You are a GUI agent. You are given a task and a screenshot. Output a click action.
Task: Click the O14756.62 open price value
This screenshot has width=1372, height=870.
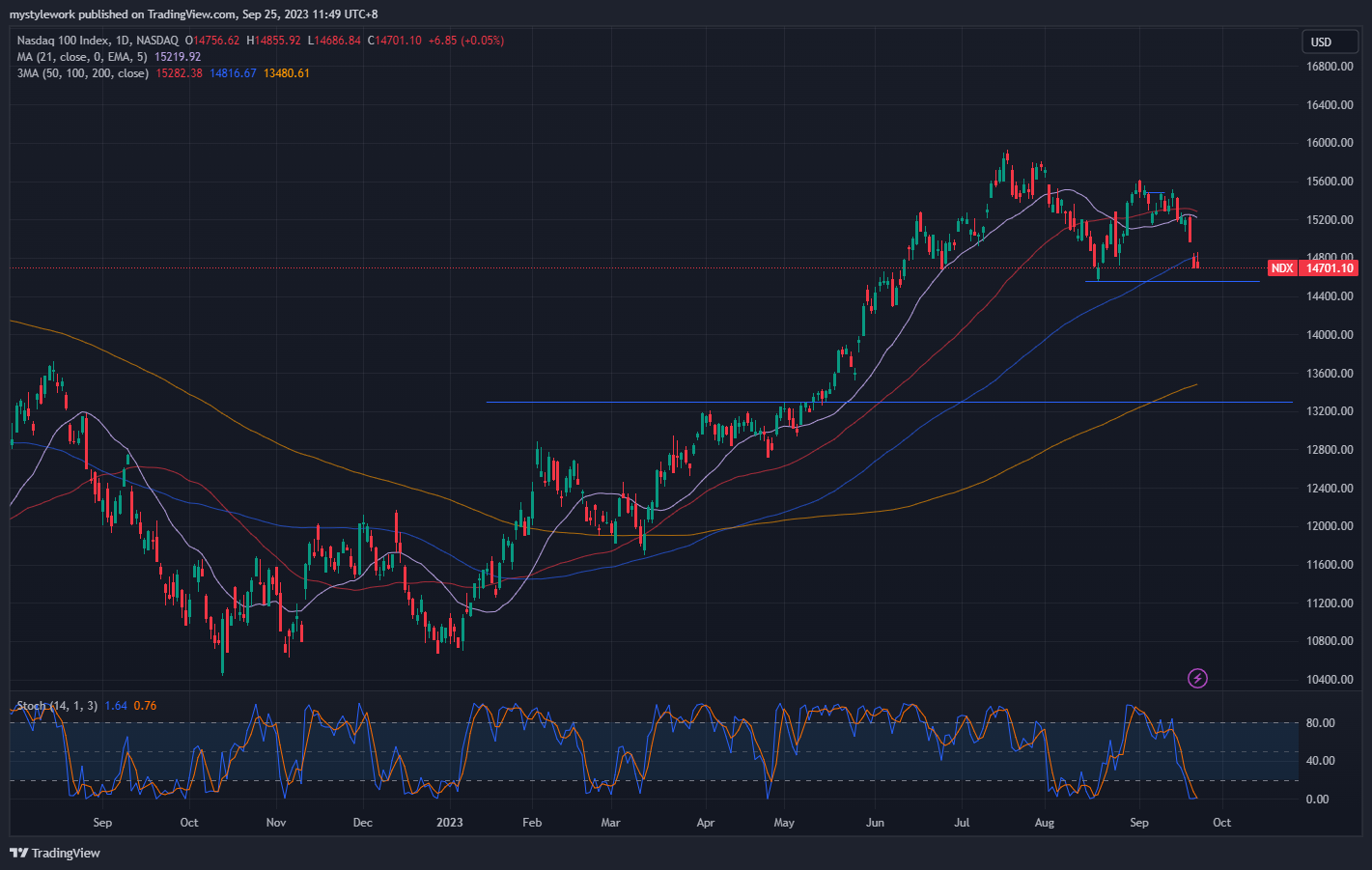tap(212, 41)
